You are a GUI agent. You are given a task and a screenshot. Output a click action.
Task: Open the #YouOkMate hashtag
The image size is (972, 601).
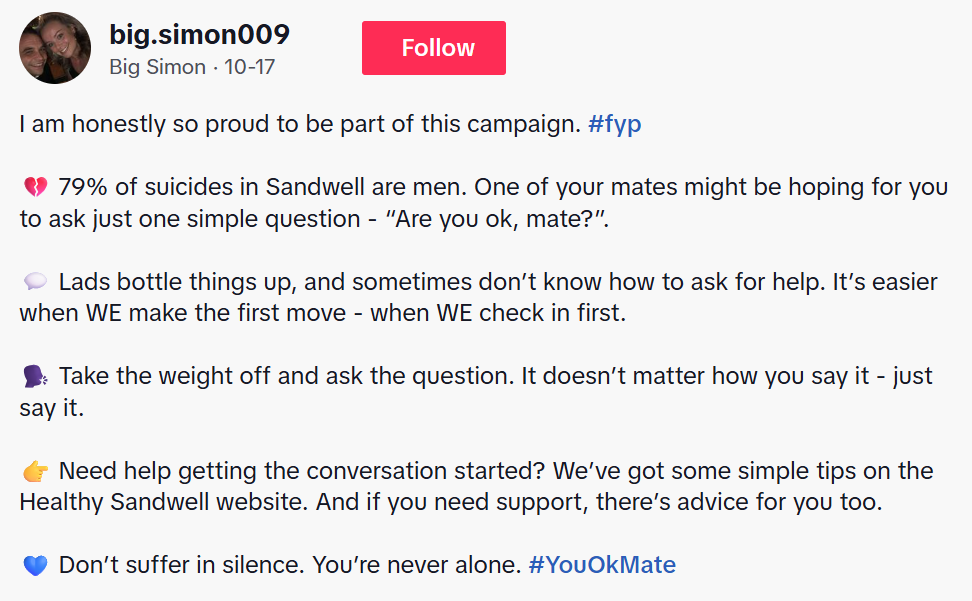[x=601, y=565]
